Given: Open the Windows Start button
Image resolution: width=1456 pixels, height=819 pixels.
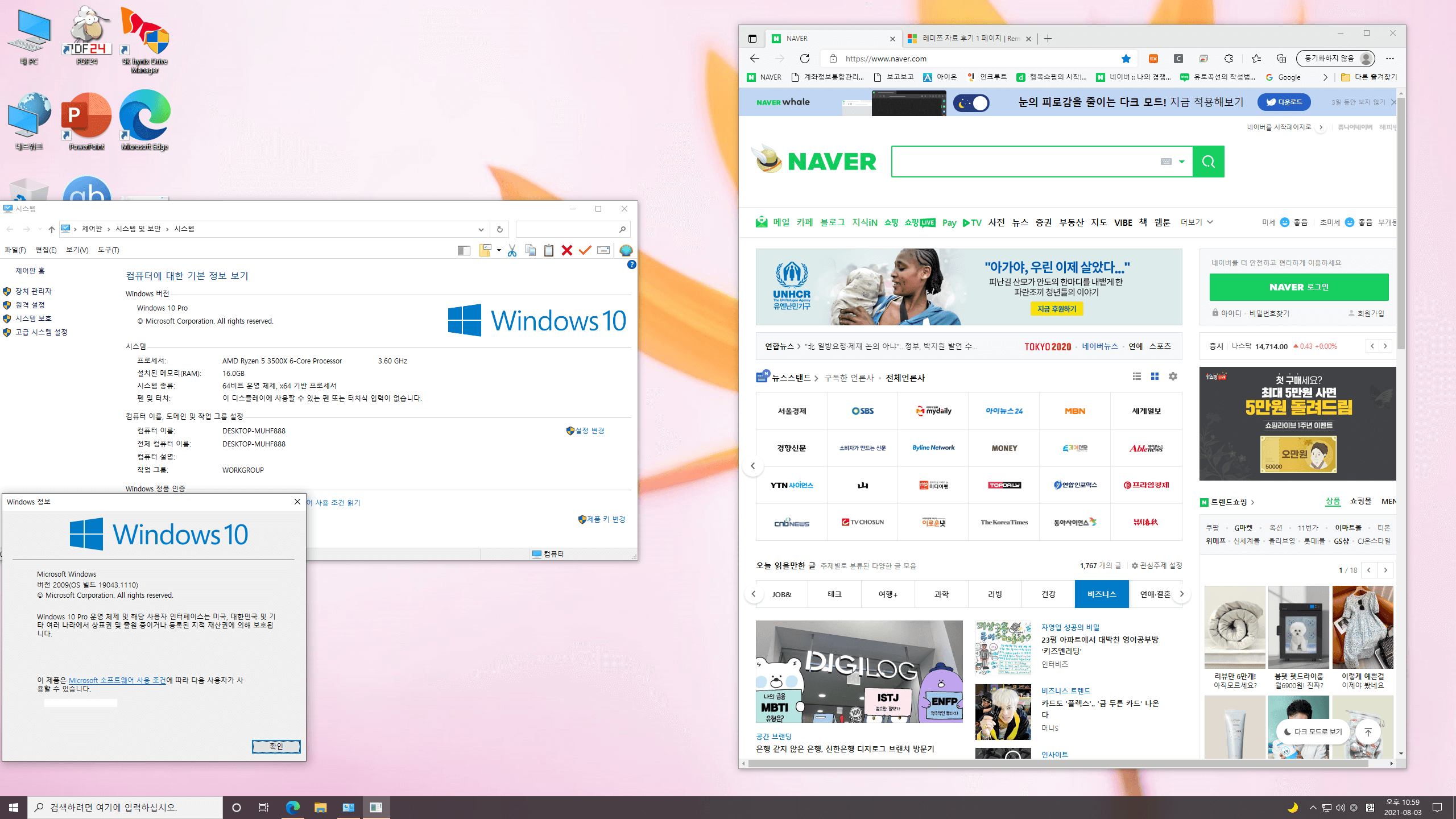Looking at the screenshot, I should pos(14,808).
